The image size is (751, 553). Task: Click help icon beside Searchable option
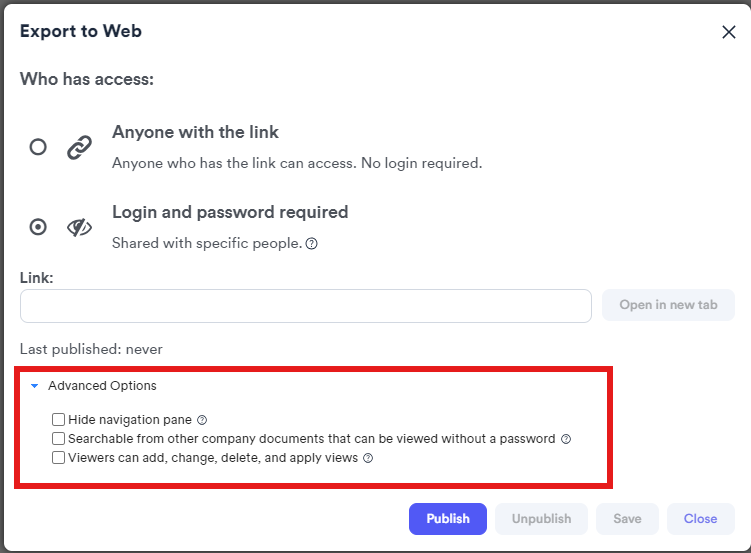point(566,439)
